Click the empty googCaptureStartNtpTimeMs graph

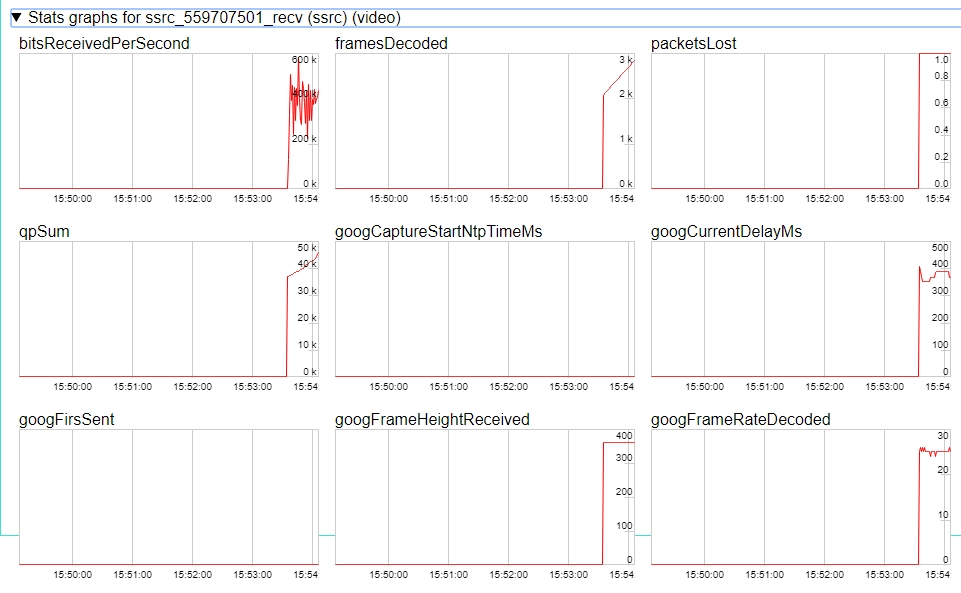click(x=484, y=309)
